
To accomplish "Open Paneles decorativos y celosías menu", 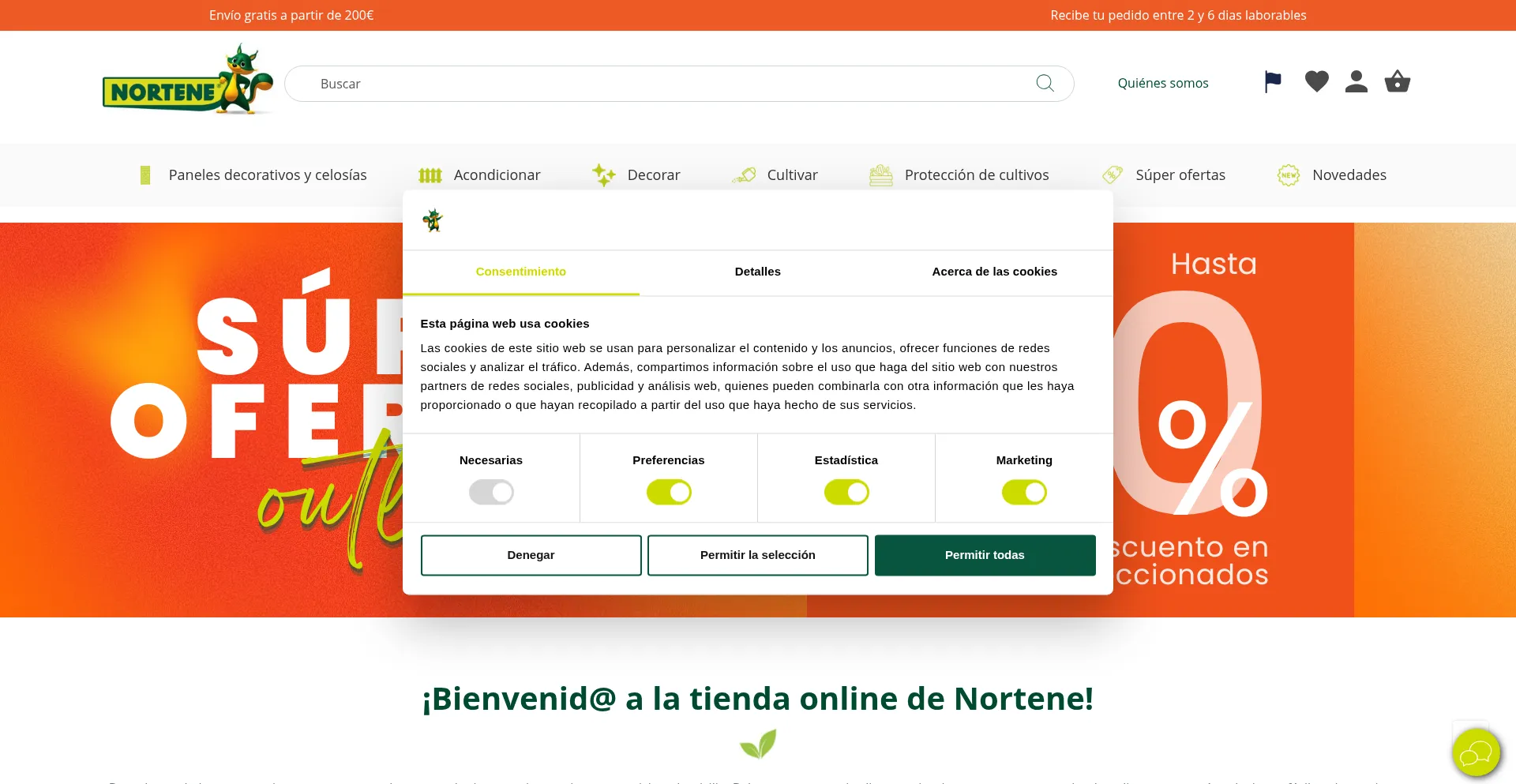I will pos(268,175).
